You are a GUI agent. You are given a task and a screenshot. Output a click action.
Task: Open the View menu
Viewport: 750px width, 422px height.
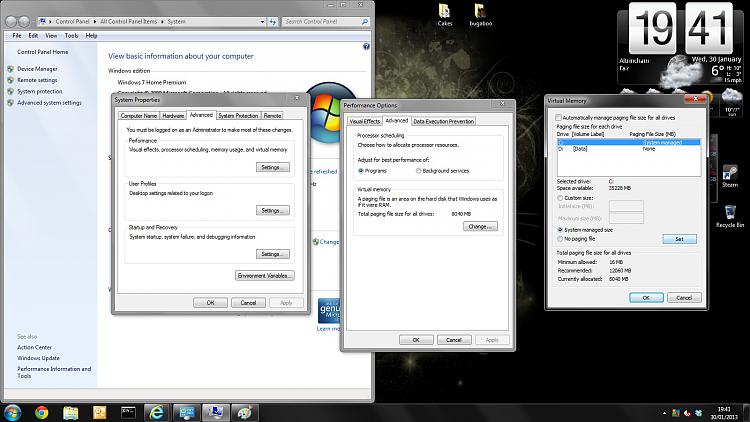click(51, 35)
